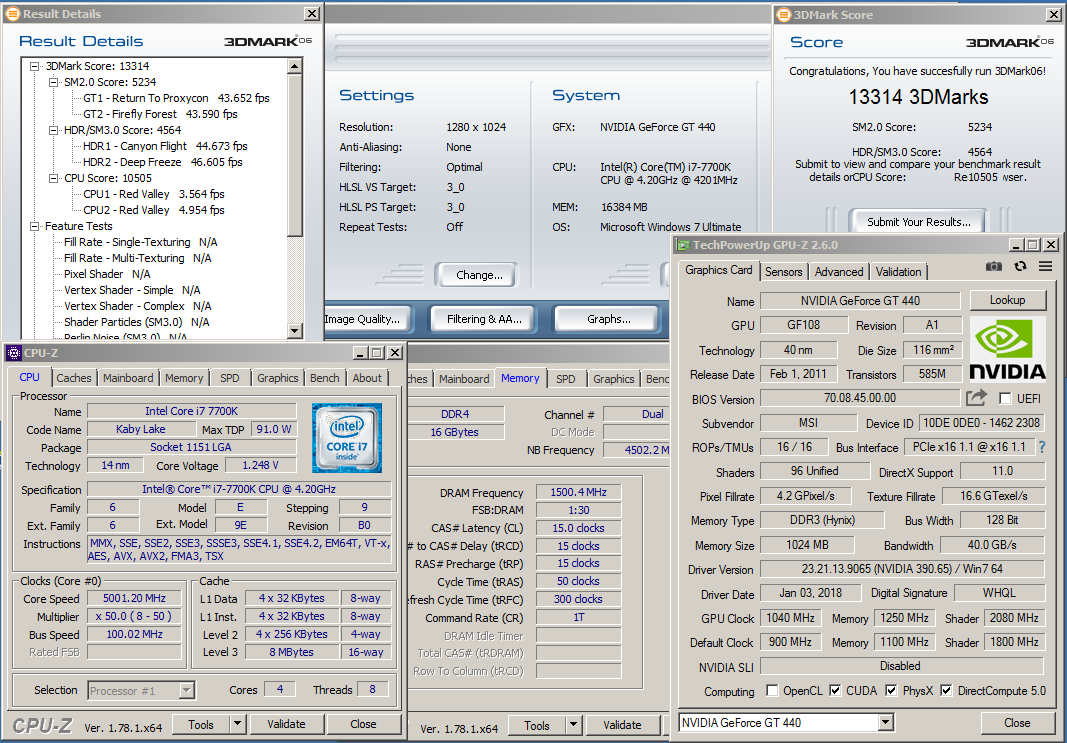This screenshot has height=743, width=1067.
Task: Click the Graphics tab in the Memory CPU-Z window
Action: click(613, 379)
